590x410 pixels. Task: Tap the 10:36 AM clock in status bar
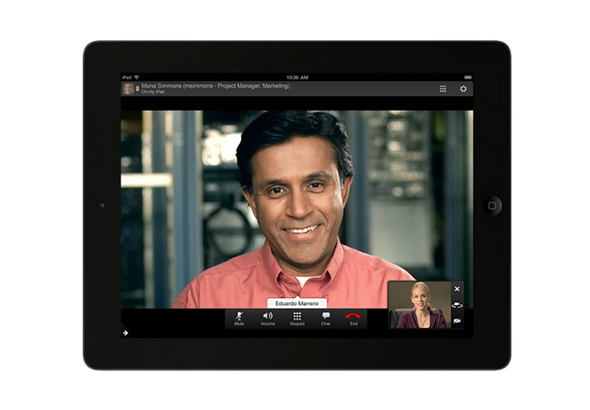click(x=297, y=77)
